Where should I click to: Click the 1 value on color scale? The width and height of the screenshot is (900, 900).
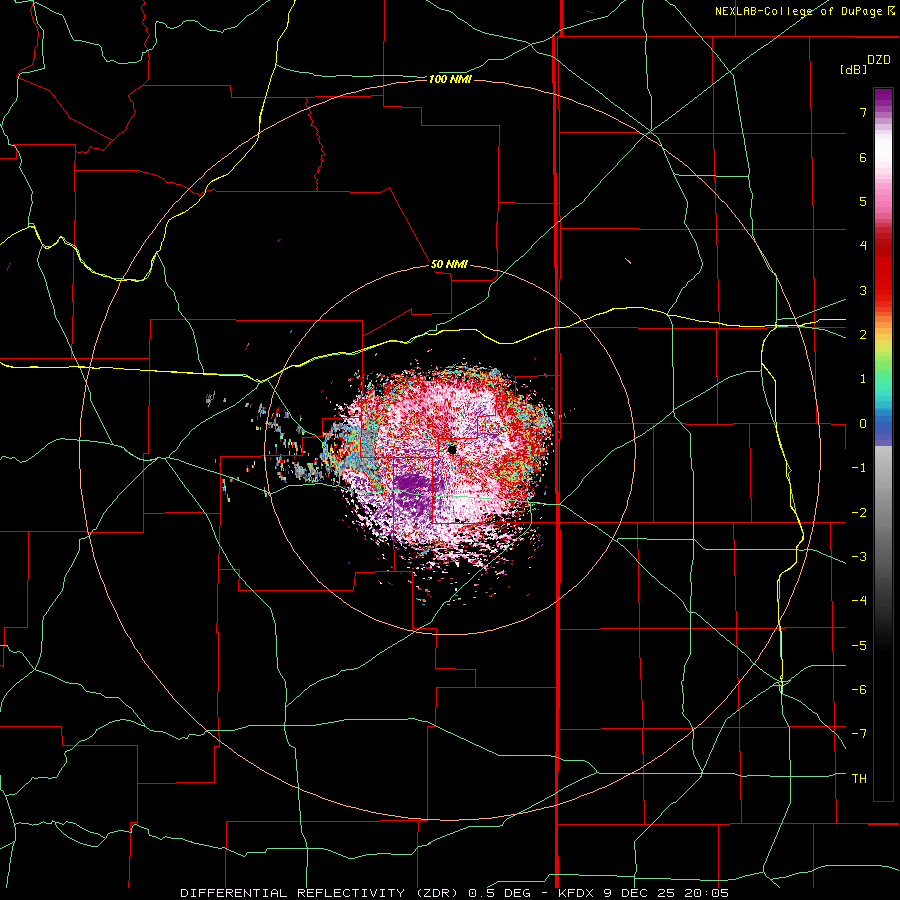[x=863, y=379]
